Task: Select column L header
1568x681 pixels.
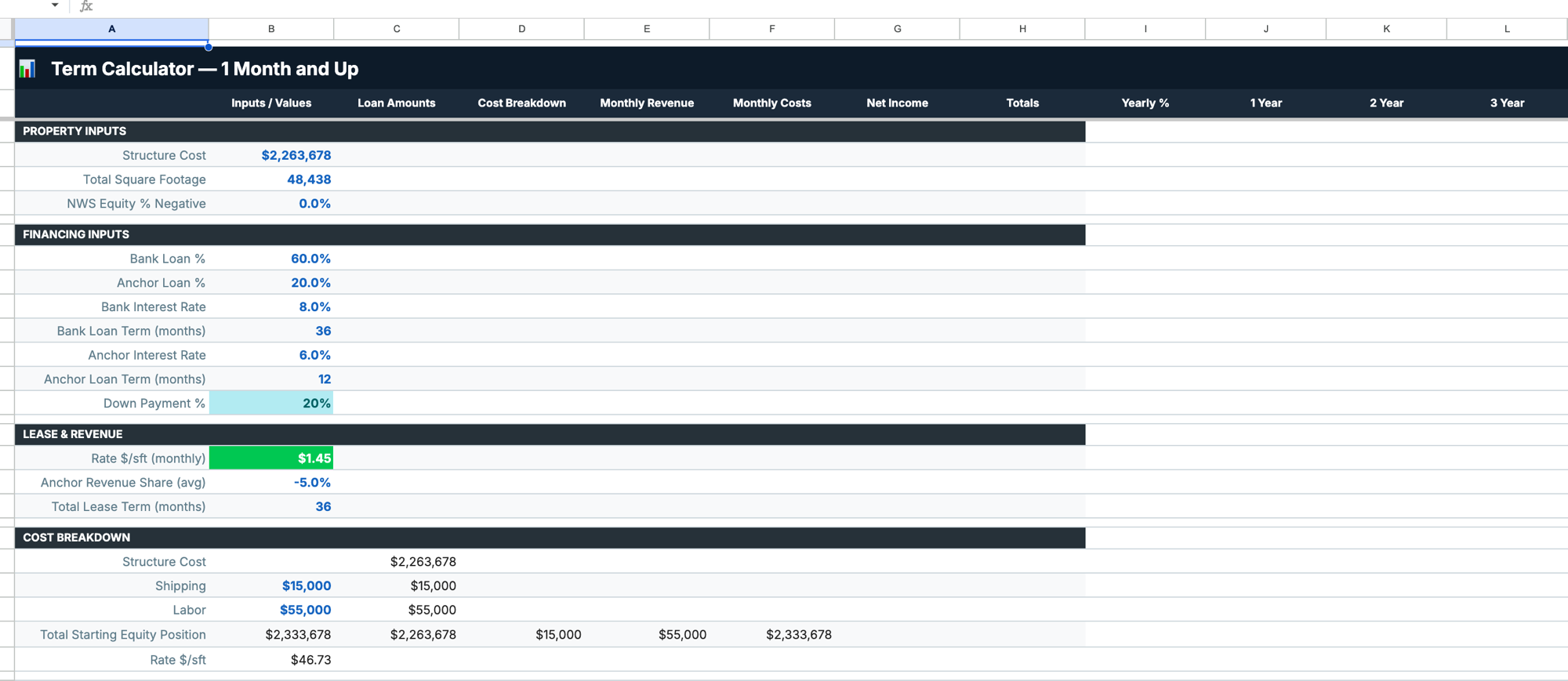Action: (1507, 29)
